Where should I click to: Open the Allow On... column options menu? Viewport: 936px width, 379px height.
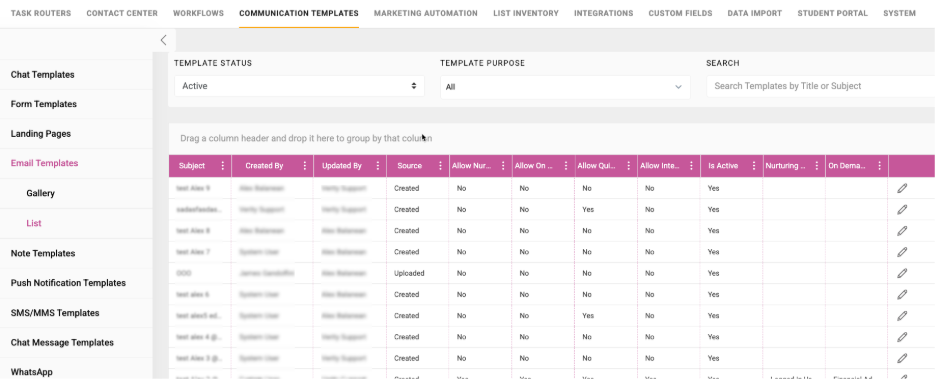[566, 166]
